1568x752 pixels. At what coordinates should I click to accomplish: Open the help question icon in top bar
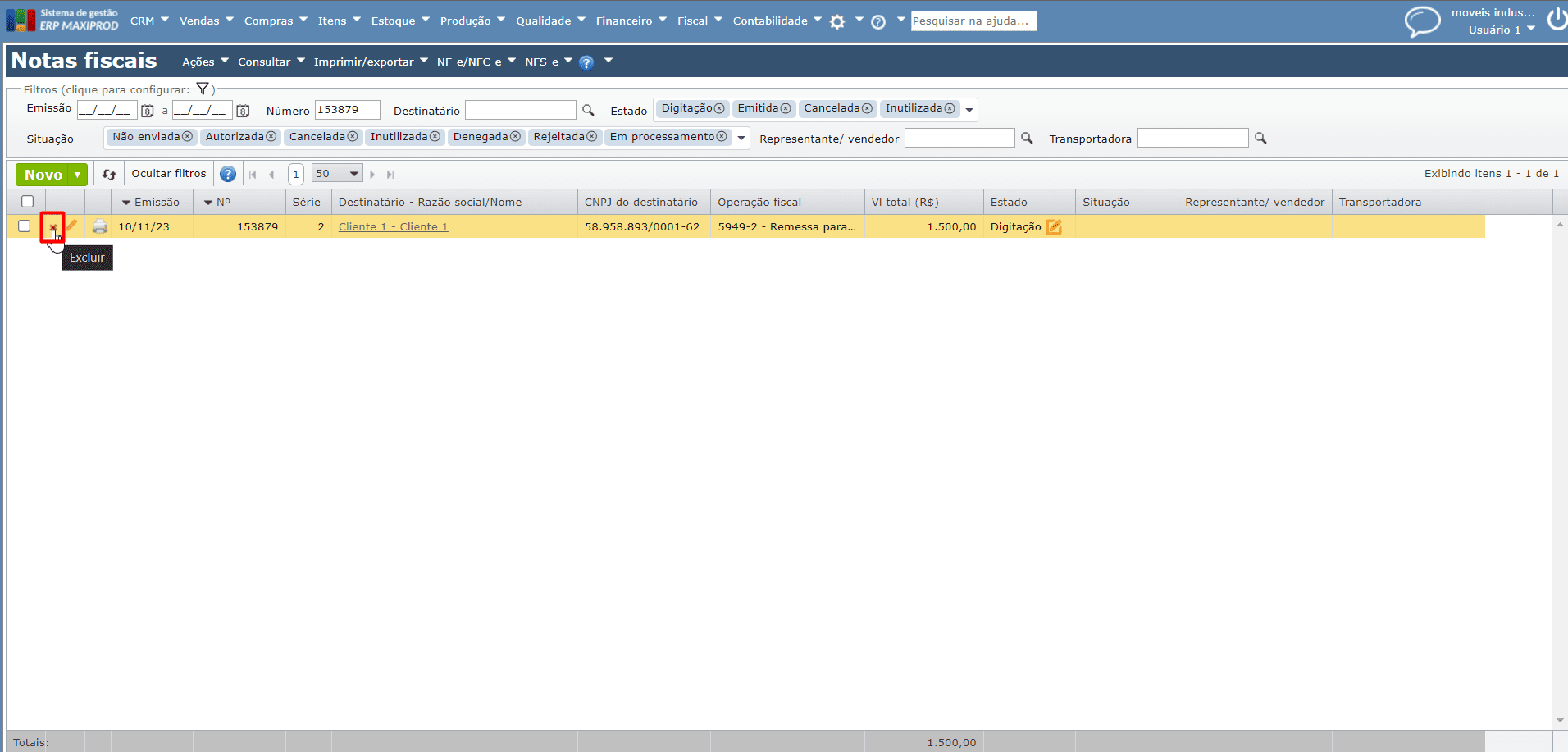tap(878, 21)
